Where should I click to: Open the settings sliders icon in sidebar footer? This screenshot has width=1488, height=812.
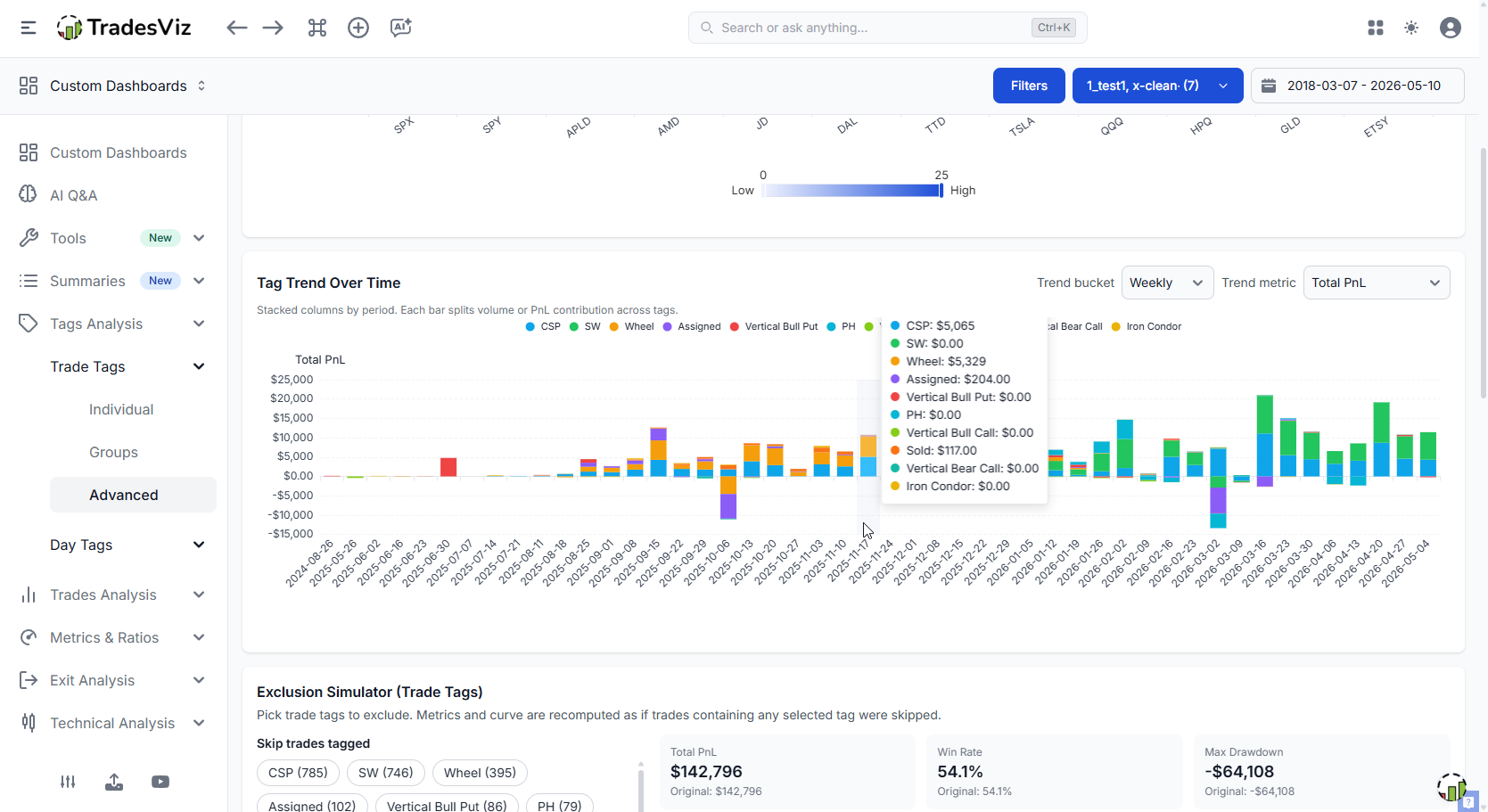(x=68, y=782)
